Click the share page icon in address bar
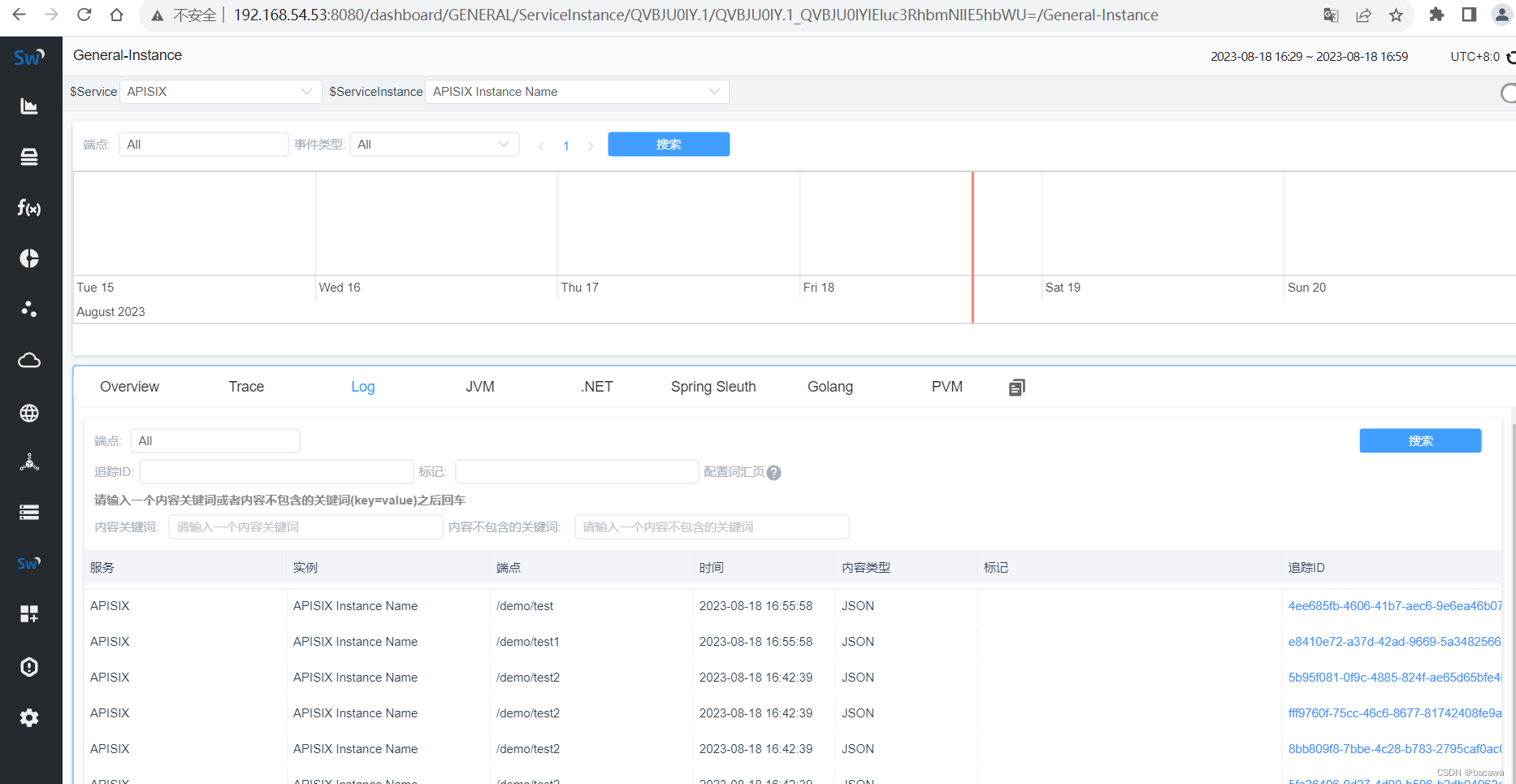Image resolution: width=1516 pixels, height=784 pixels. tap(1363, 15)
